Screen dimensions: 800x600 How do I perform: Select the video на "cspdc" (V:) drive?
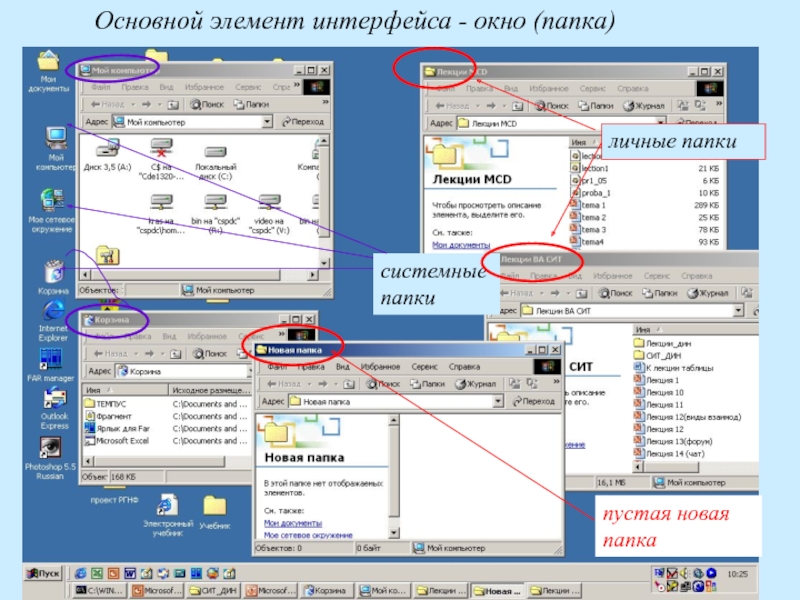[x=269, y=214]
